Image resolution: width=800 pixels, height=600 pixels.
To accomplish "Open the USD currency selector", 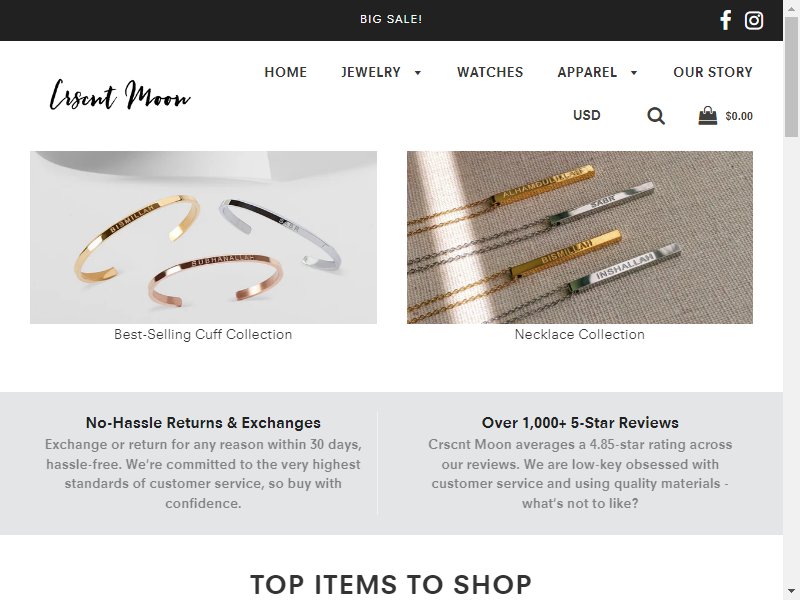I will coord(587,115).
